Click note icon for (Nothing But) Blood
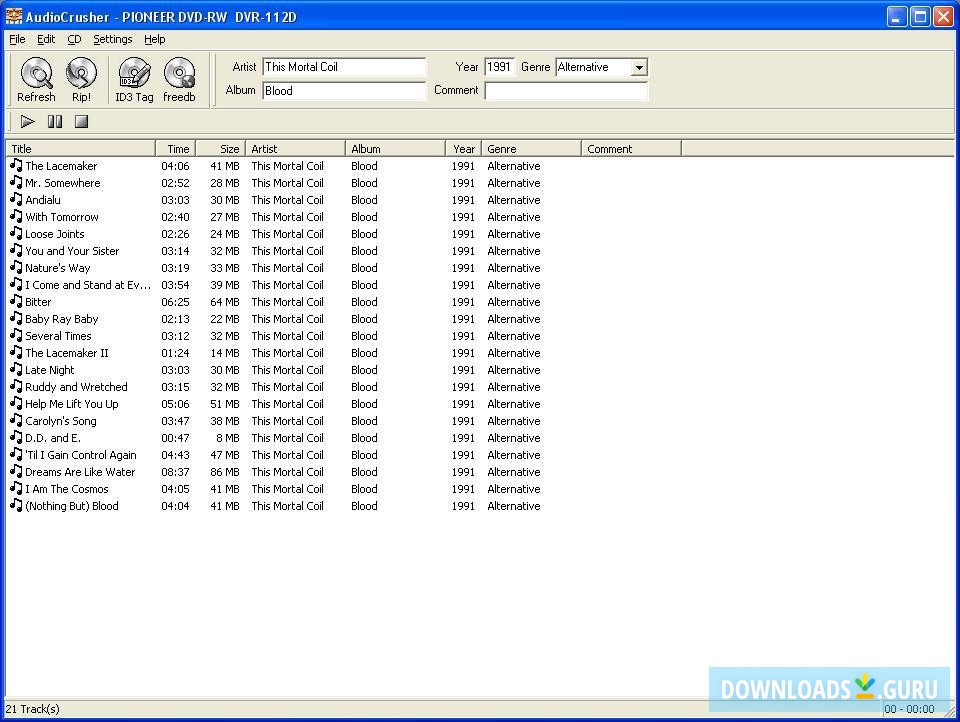 click(x=16, y=505)
